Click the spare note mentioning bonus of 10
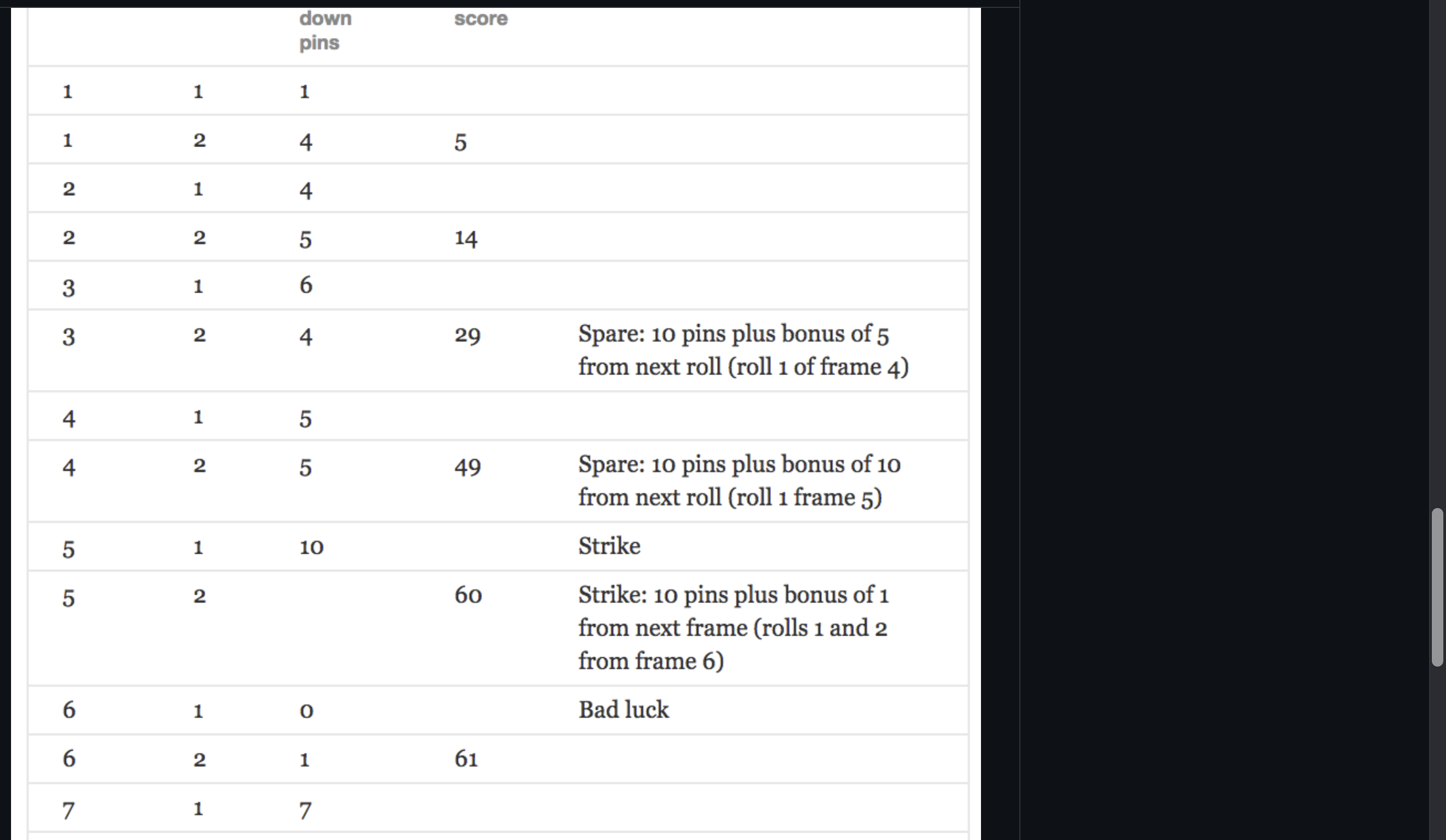This screenshot has width=1446, height=840. click(x=739, y=481)
